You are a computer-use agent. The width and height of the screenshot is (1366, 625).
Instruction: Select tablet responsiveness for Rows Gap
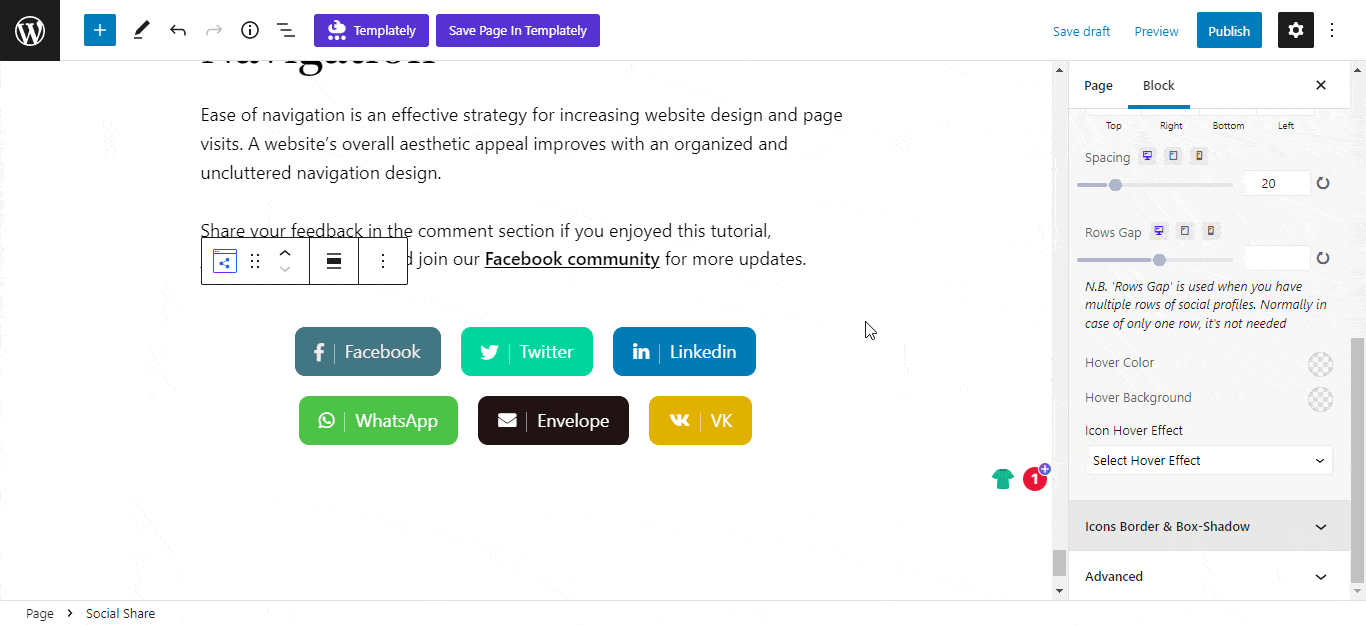(1185, 230)
